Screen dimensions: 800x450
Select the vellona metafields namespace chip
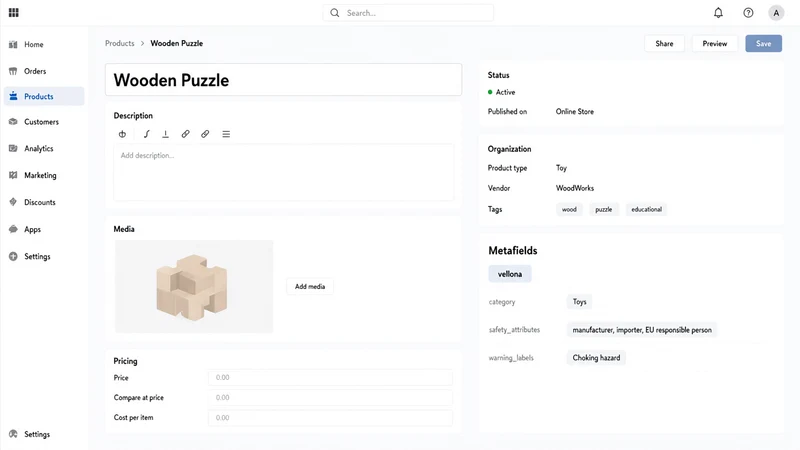click(x=510, y=274)
